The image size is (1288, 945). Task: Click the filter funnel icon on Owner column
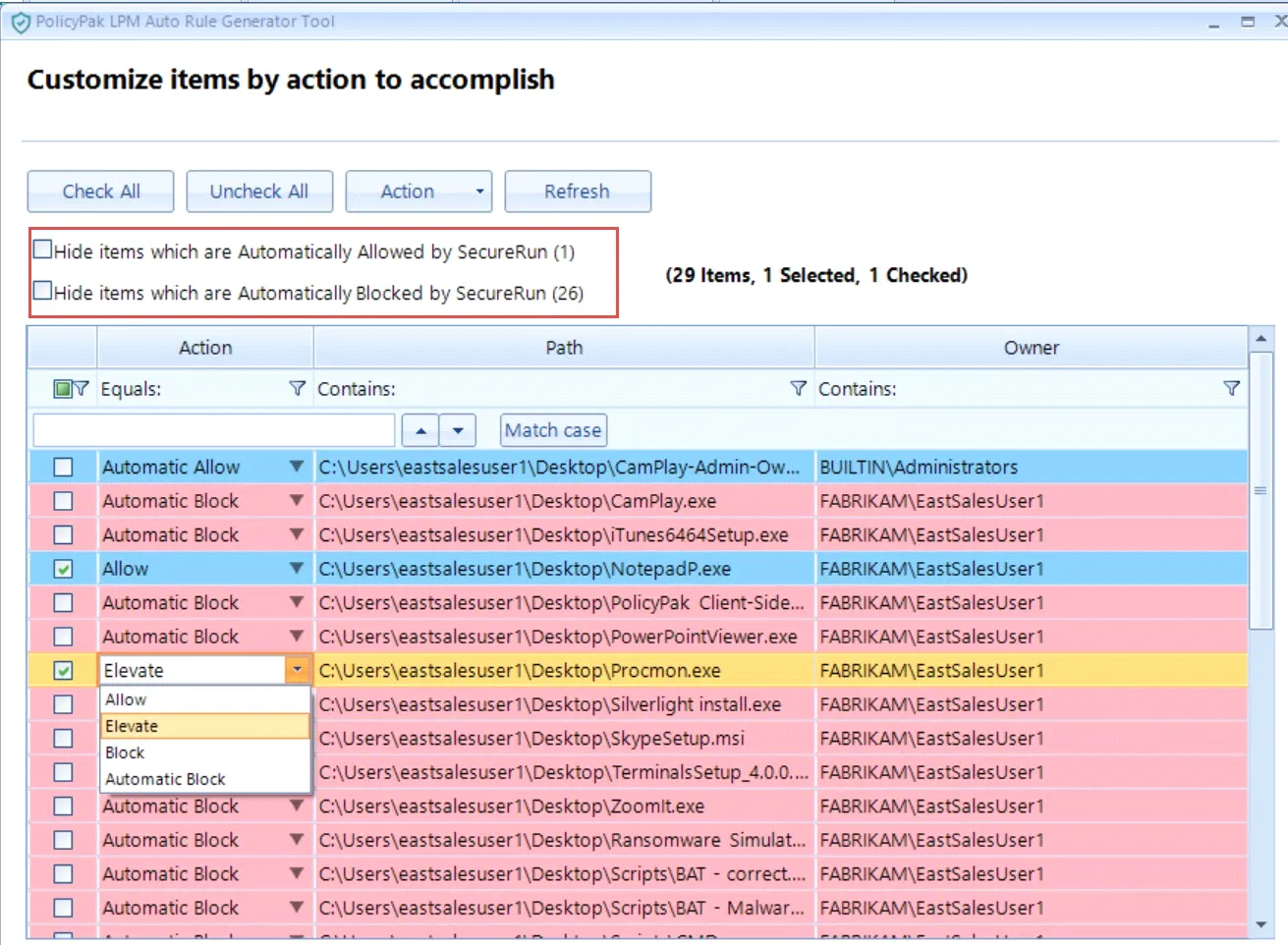tap(1231, 388)
